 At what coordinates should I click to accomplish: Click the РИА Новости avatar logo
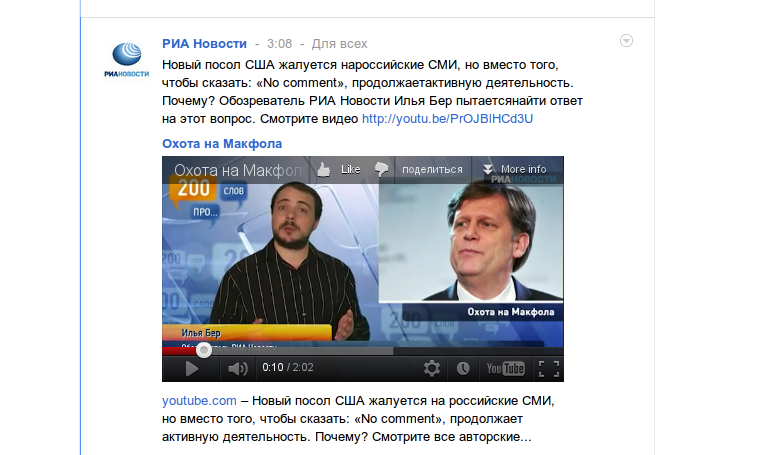pos(127,60)
